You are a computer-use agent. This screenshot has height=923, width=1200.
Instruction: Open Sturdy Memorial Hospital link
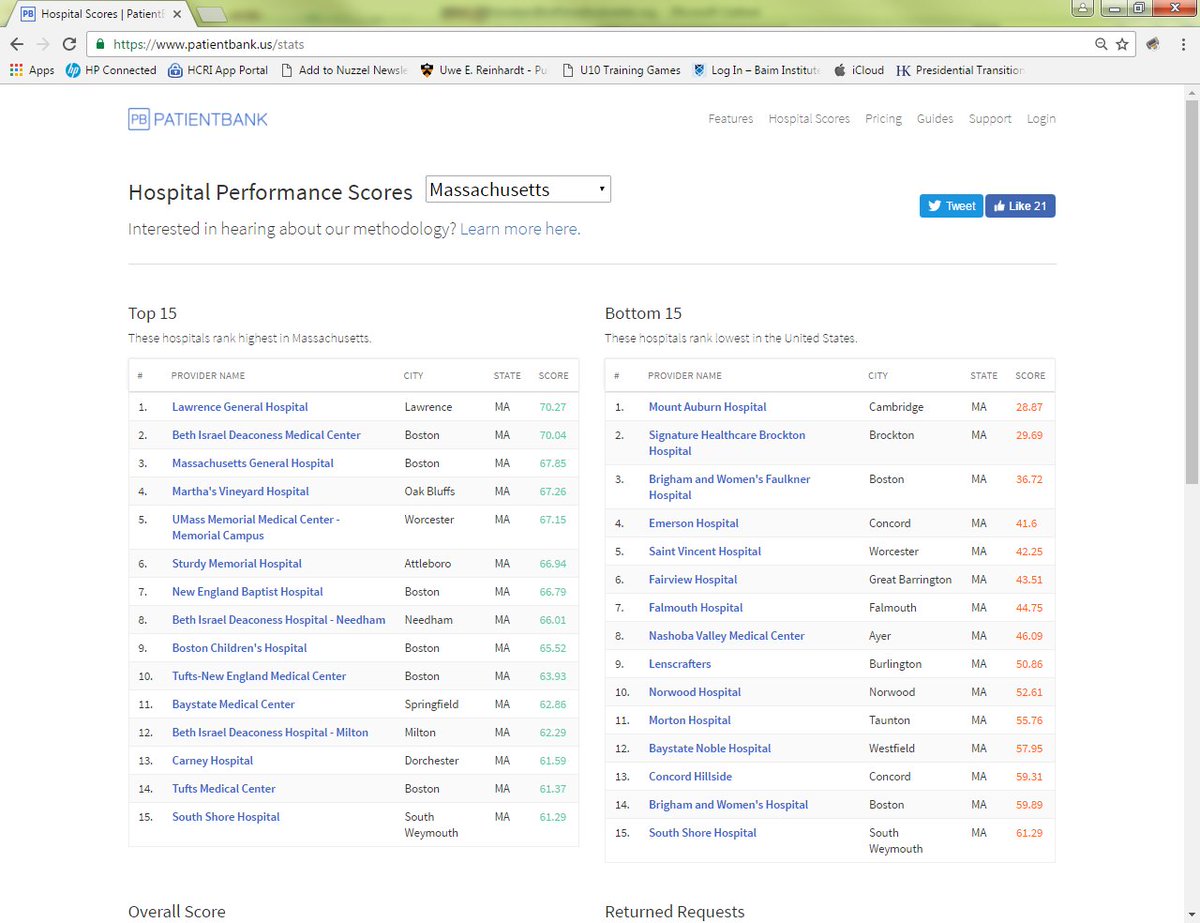click(237, 564)
